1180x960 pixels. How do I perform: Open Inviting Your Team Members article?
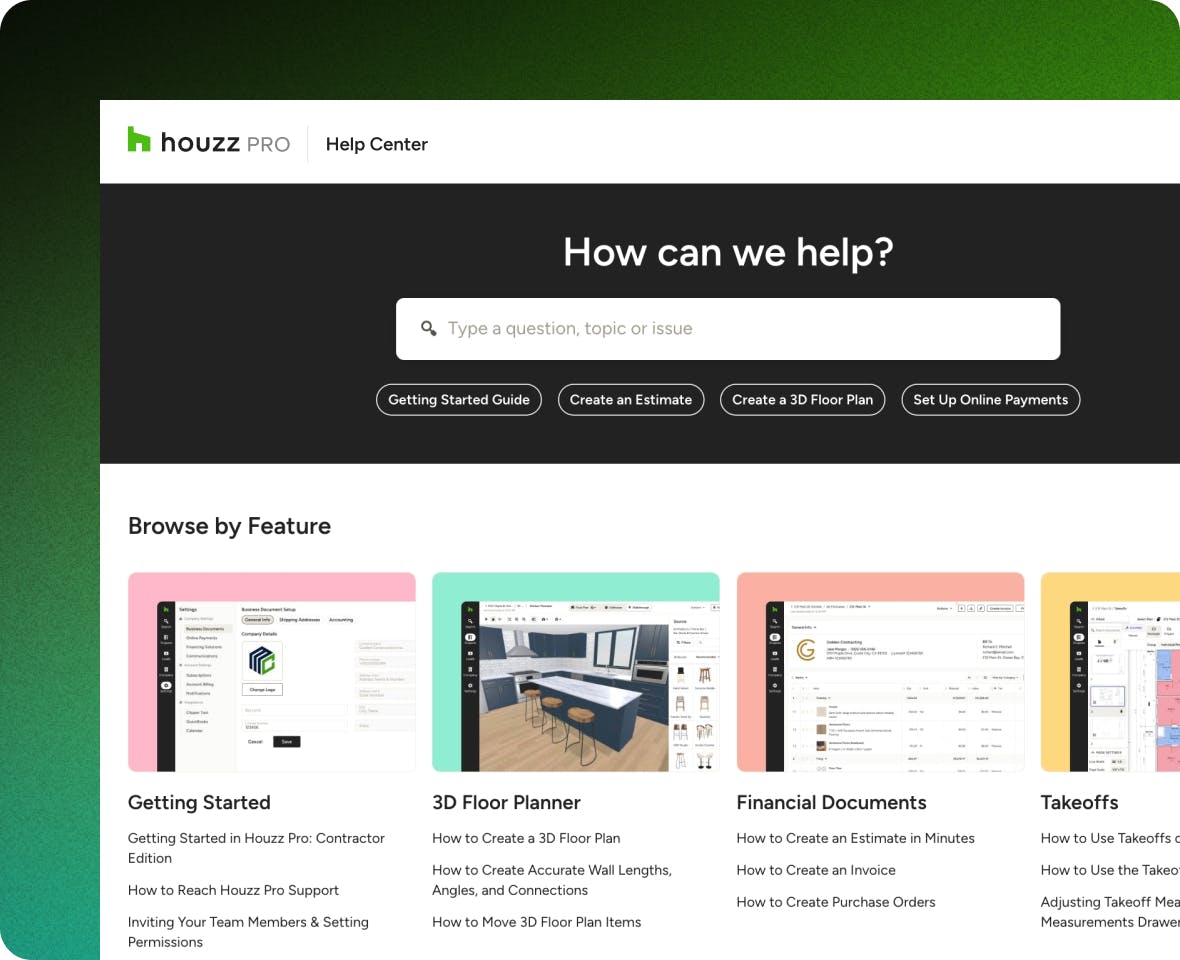tap(248, 932)
